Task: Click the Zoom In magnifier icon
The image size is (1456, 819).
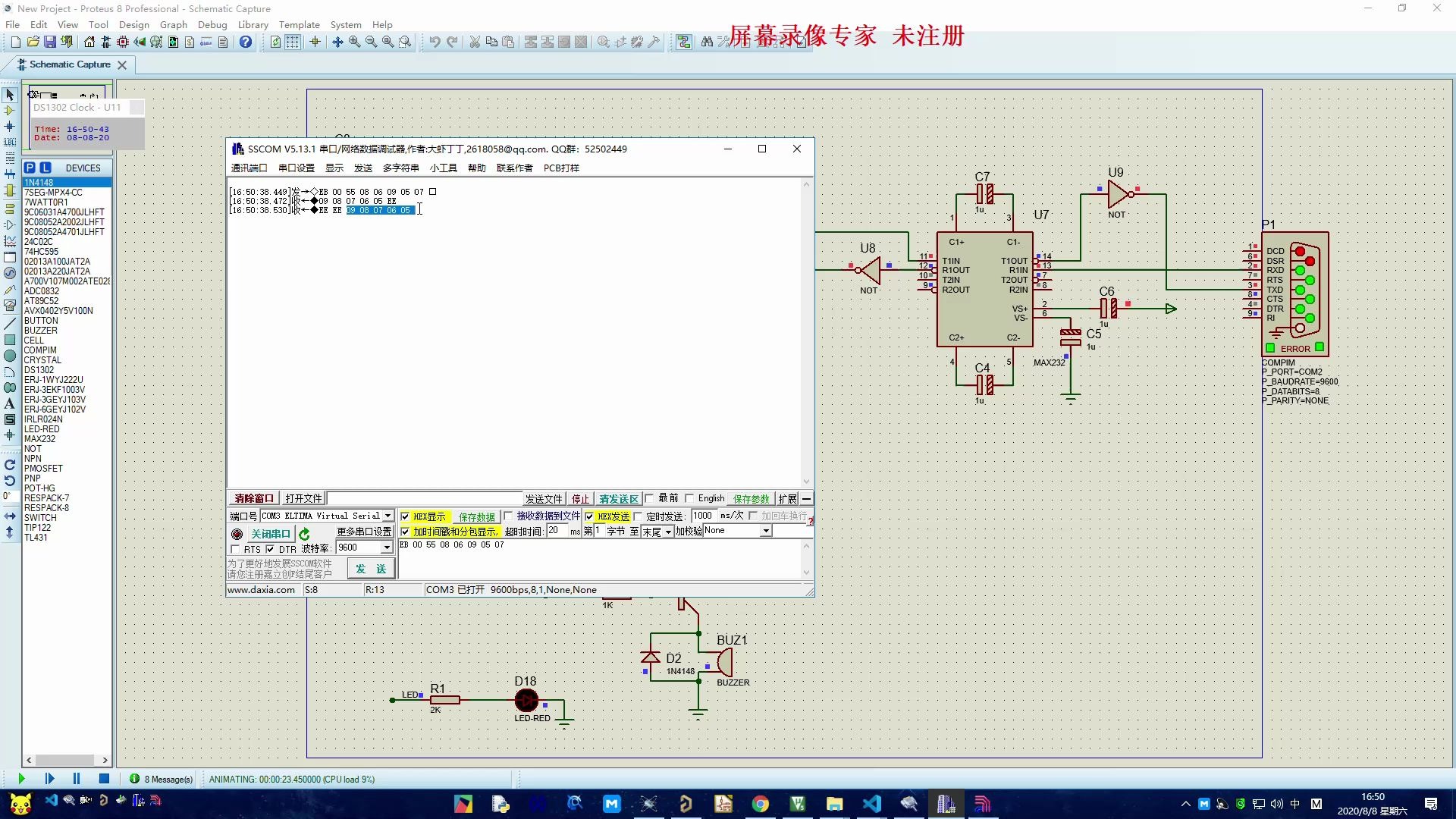Action: 354,42
